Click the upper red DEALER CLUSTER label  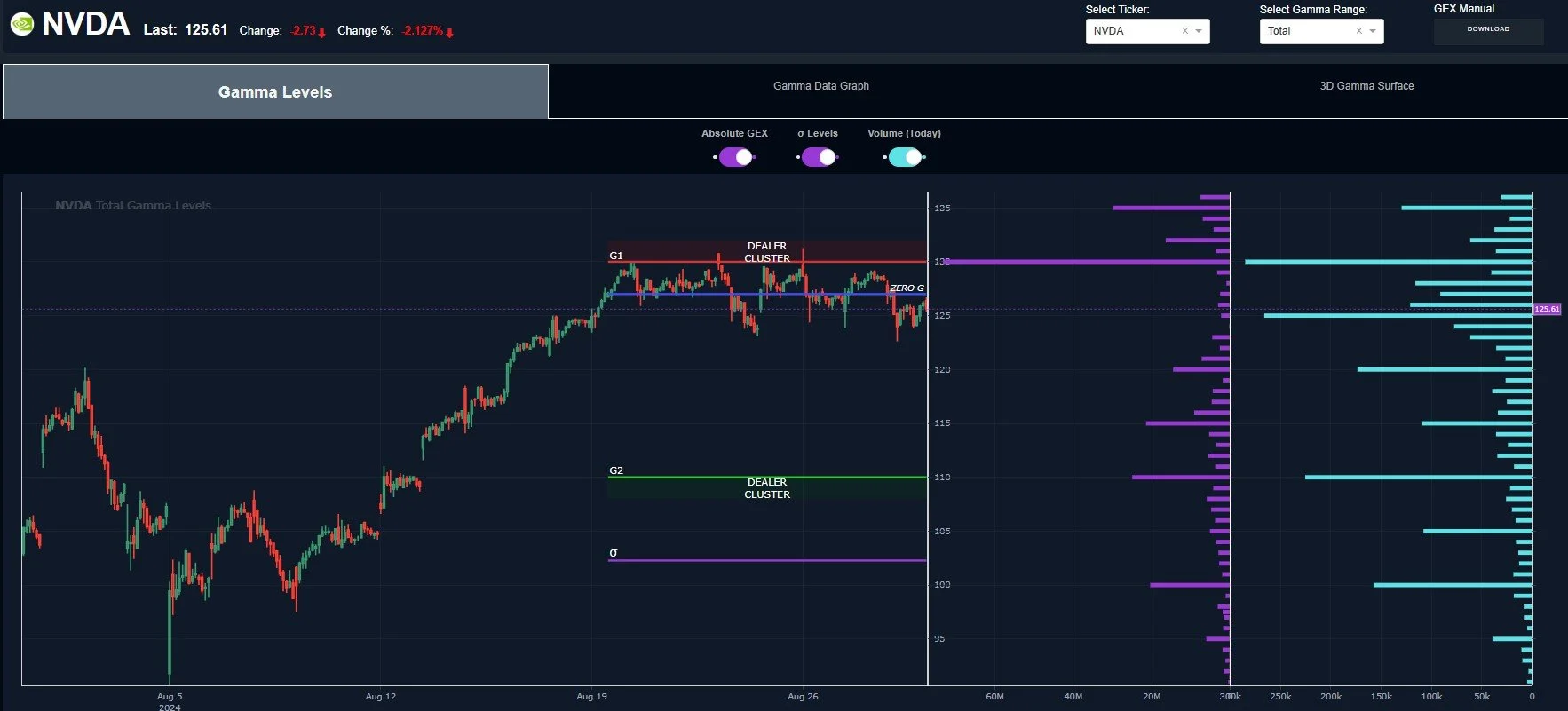coord(767,252)
